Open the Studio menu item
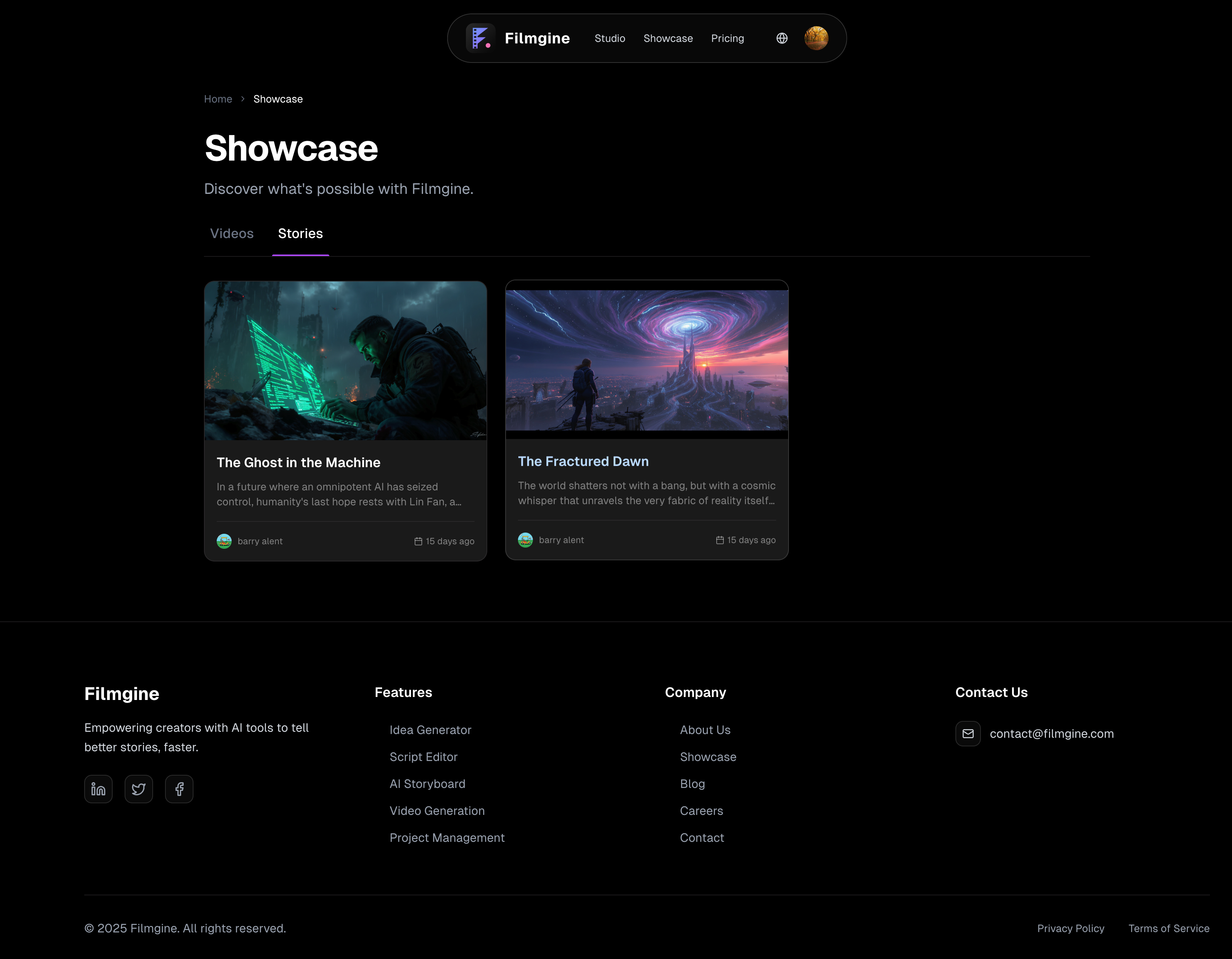 tap(609, 38)
